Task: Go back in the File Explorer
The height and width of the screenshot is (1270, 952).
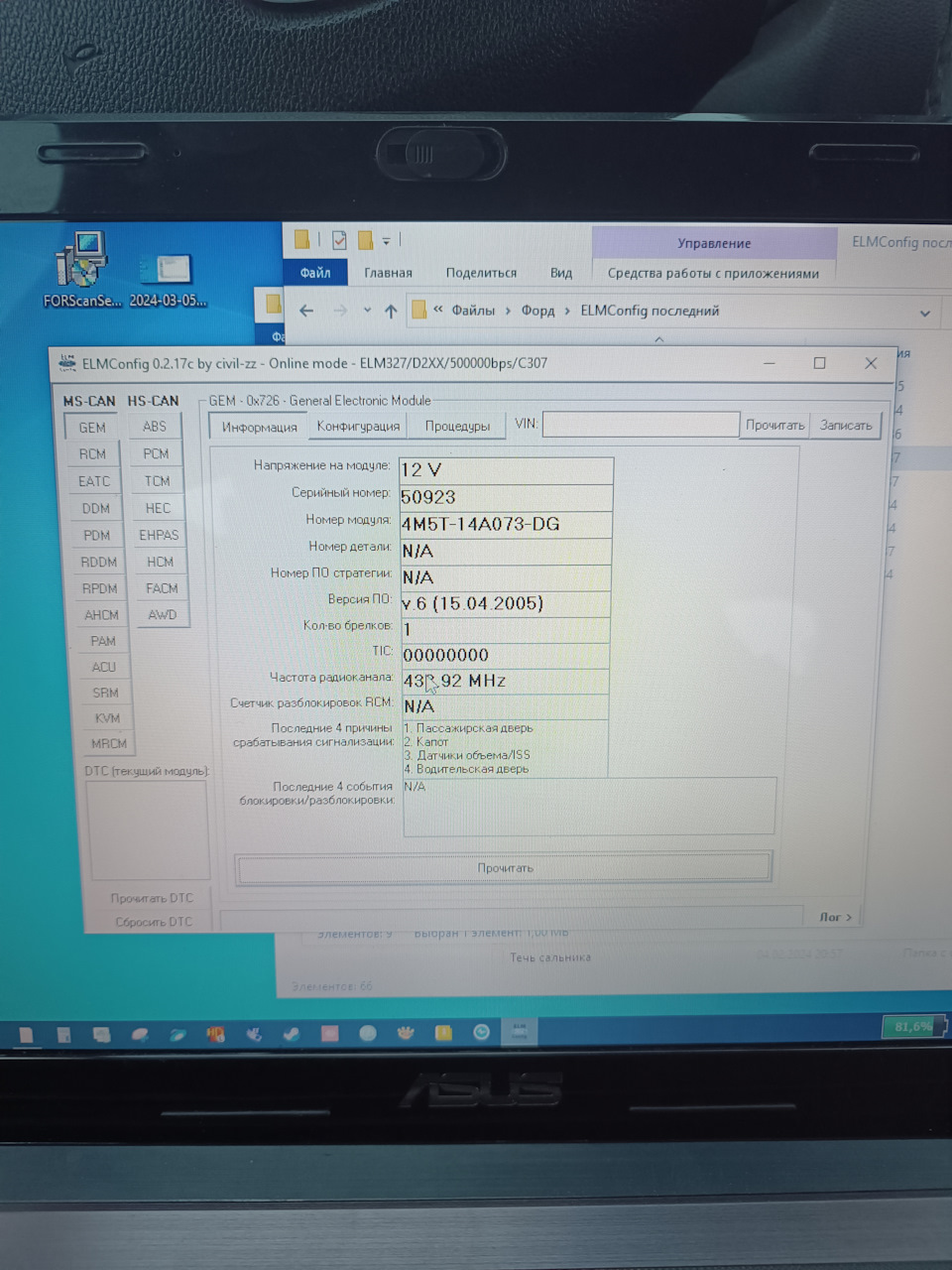Action: (306, 312)
